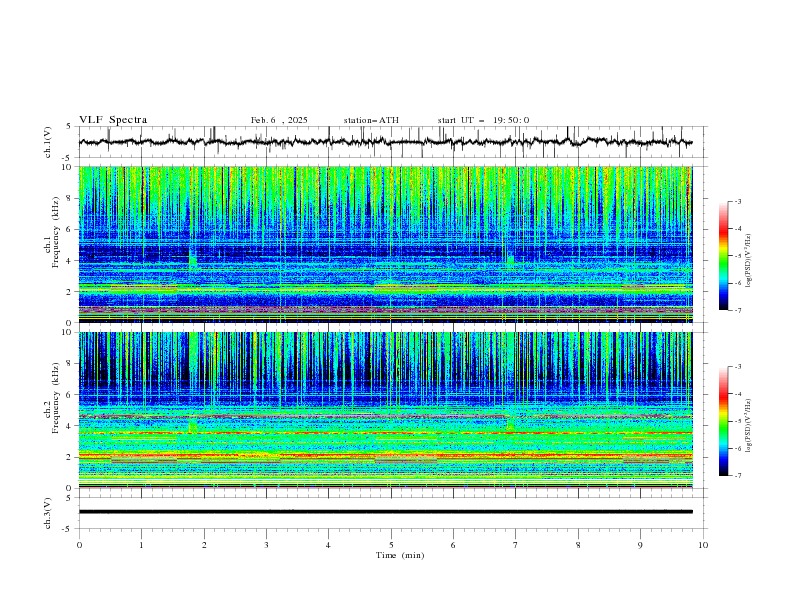Screen dimensions: 792x612
Task: Click the "log(PSD)(V²/Hz)" label beside ch.1 colorbar
Action: [748, 261]
